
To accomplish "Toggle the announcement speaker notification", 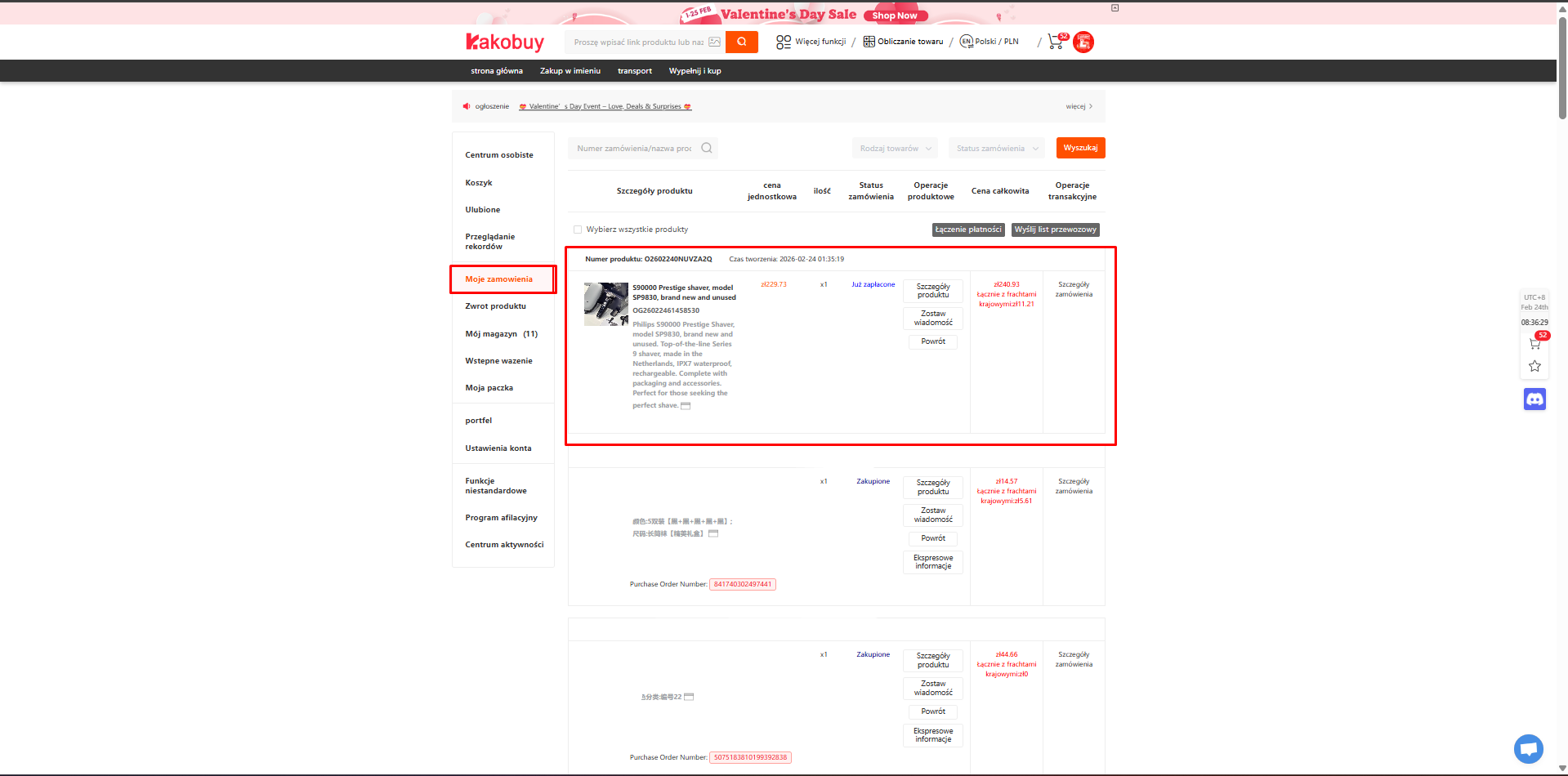I will click(467, 106).
